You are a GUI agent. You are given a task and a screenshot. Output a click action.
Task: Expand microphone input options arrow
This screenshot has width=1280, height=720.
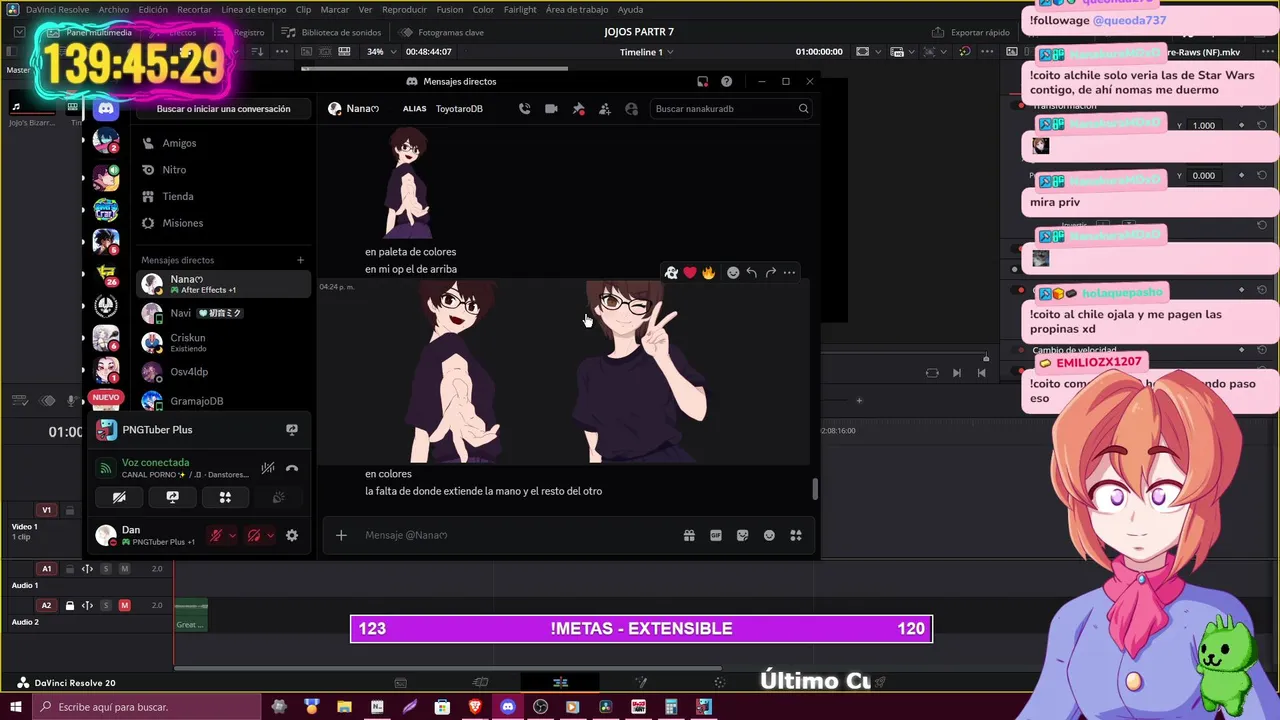click(x=232, y=535)
